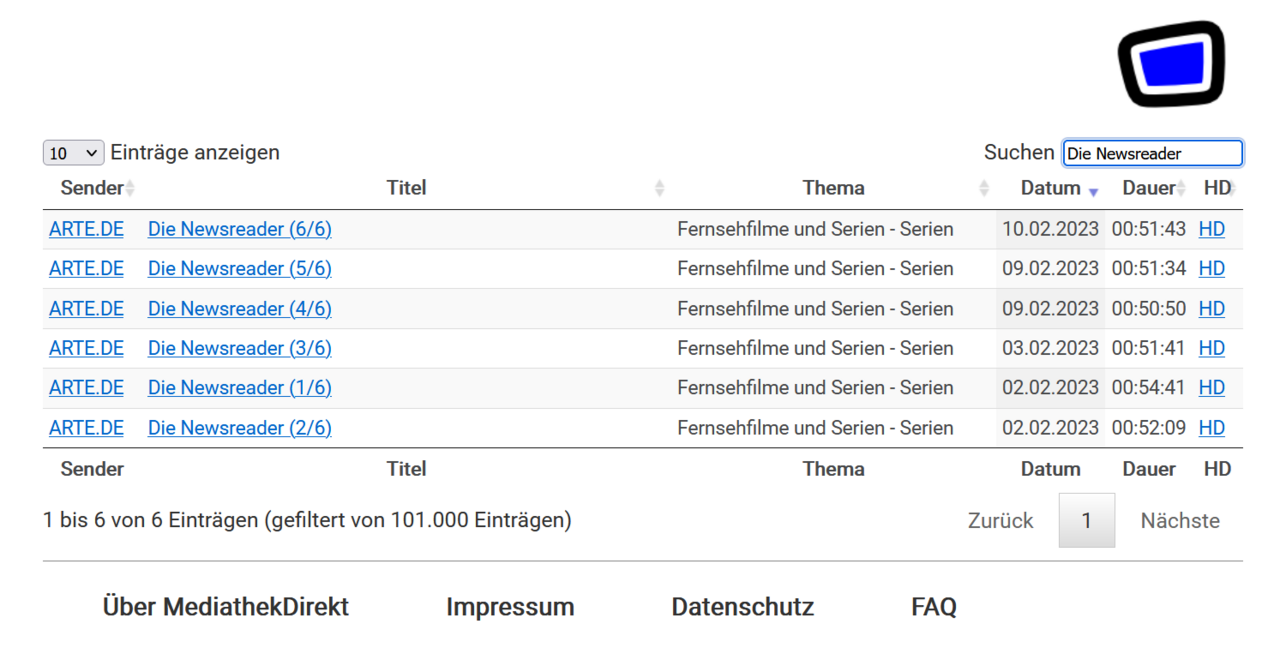Viewport: 1280px width, 648px height.
Task: Toggle descending sort on Datum header
Action: [x=1048, y=187]
